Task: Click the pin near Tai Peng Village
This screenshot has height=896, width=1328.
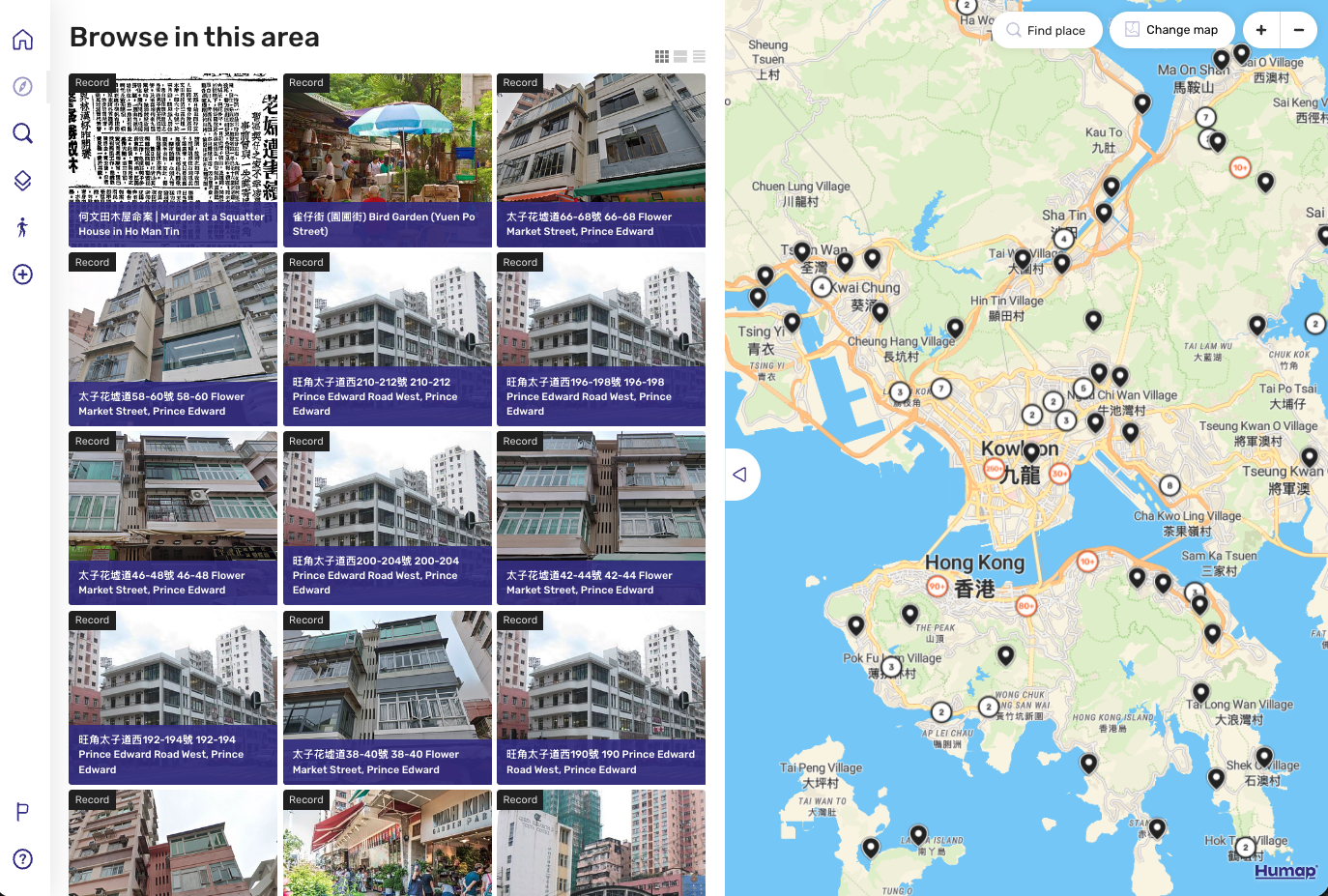Action: pyautogui.click(x=872, y=847)
